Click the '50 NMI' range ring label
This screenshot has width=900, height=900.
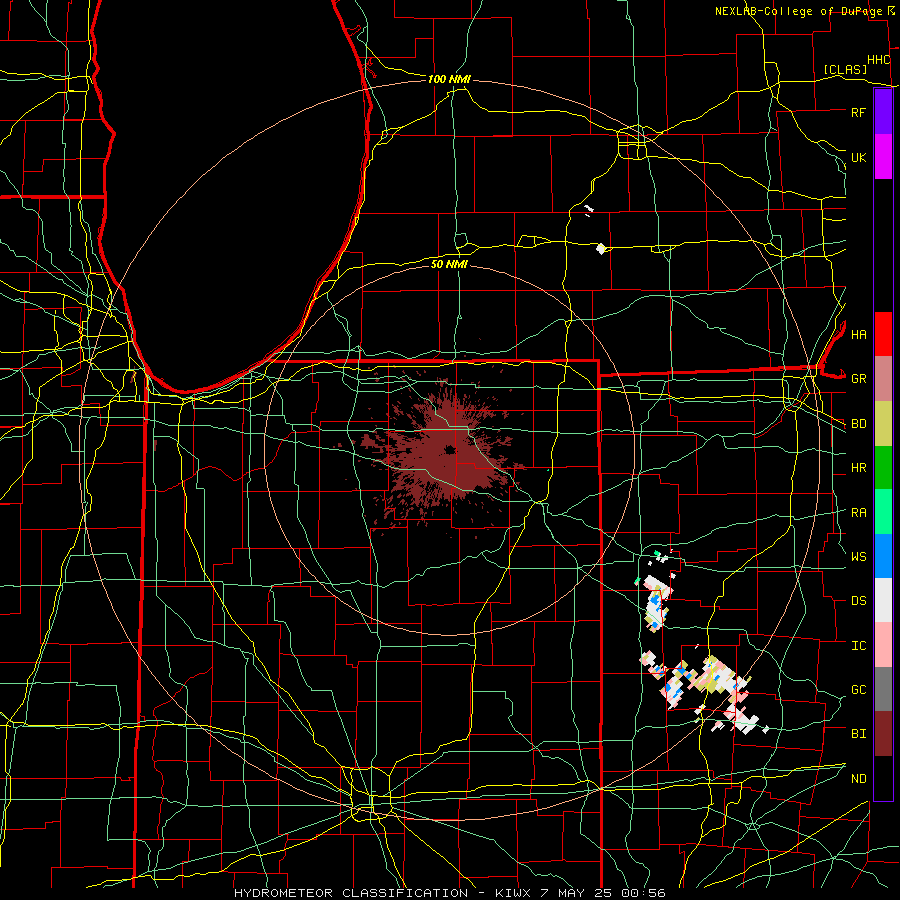449,264
